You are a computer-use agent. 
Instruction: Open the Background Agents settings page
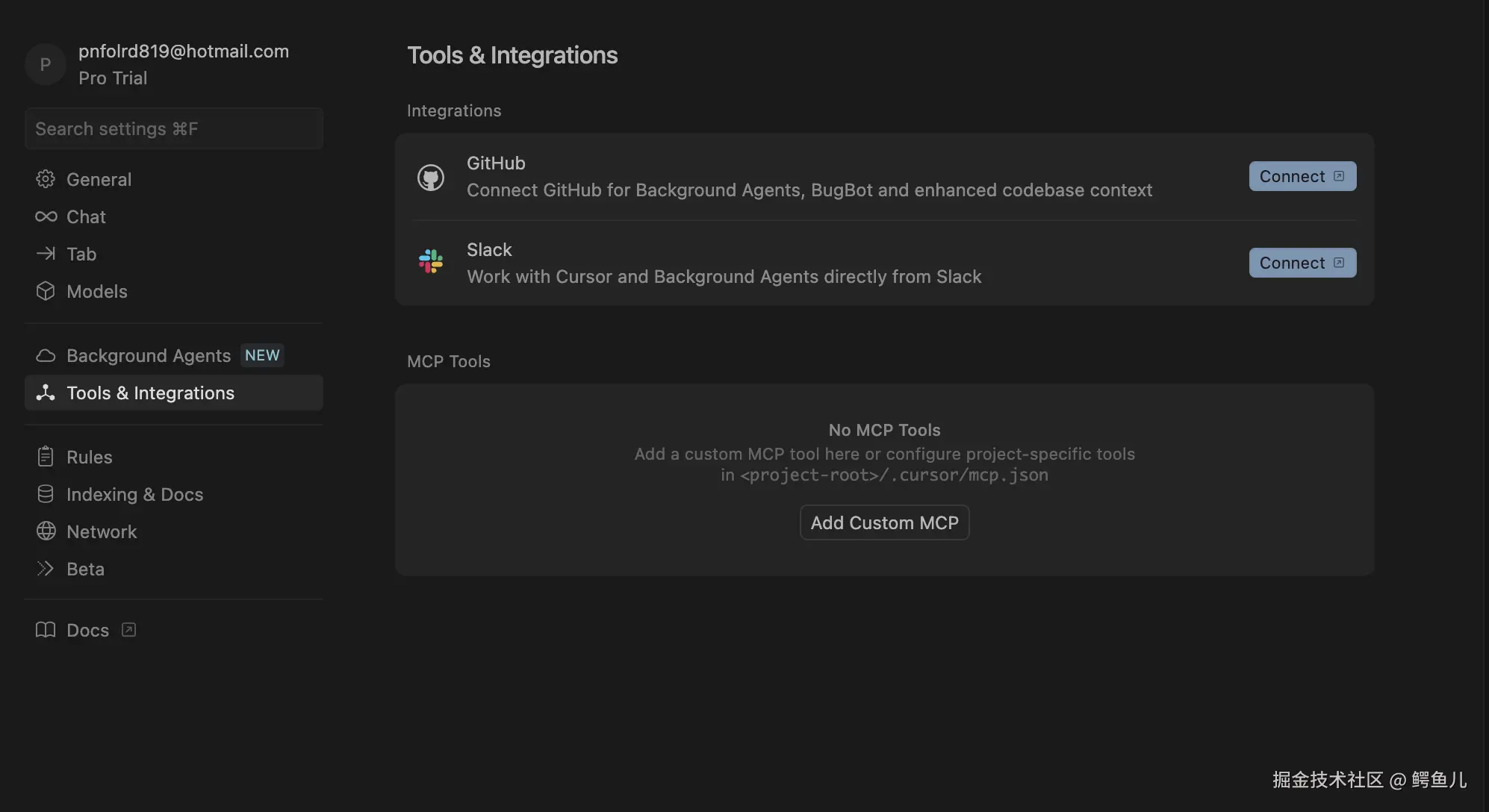148,355
